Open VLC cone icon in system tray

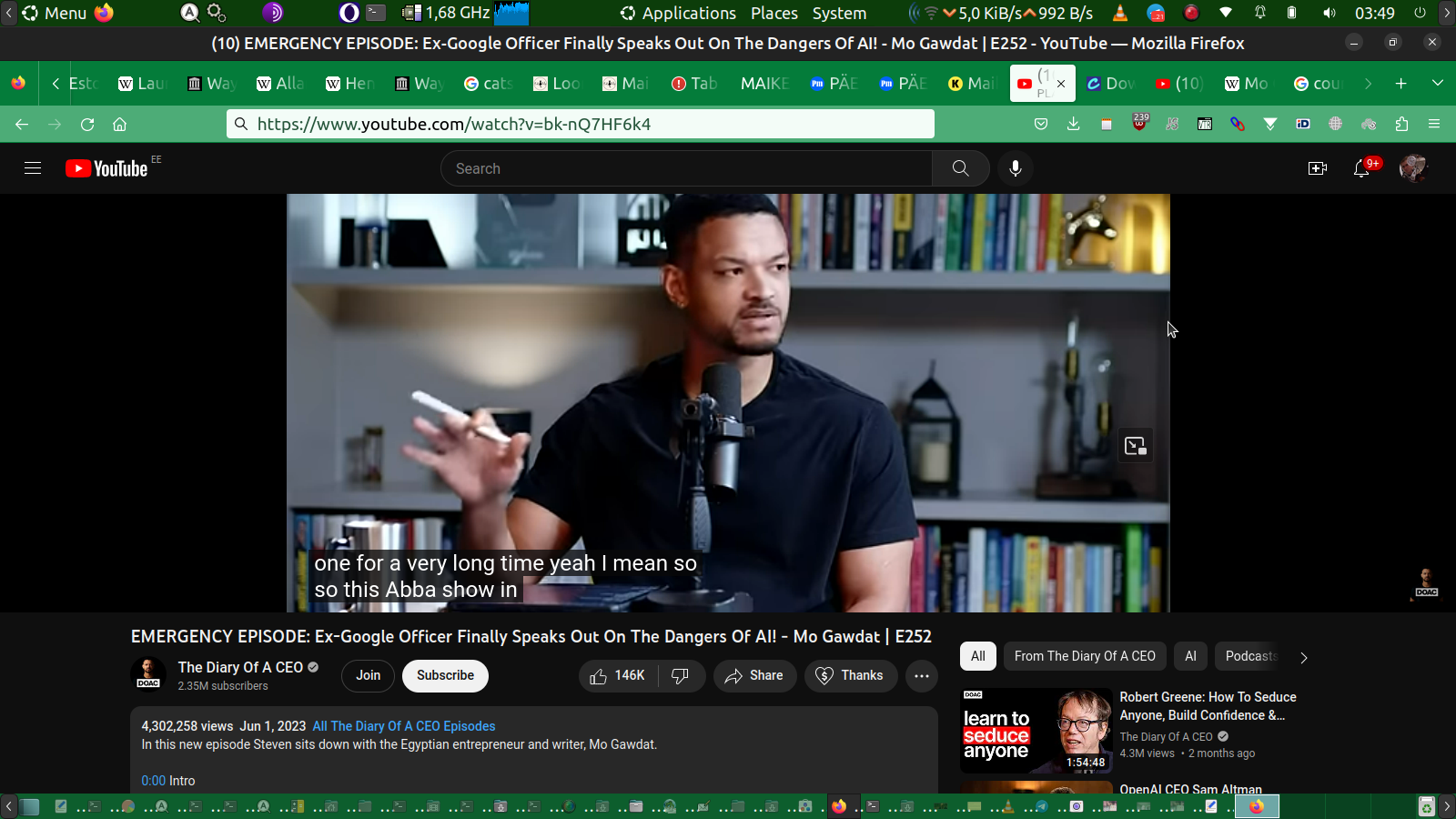pos(1120,13)
